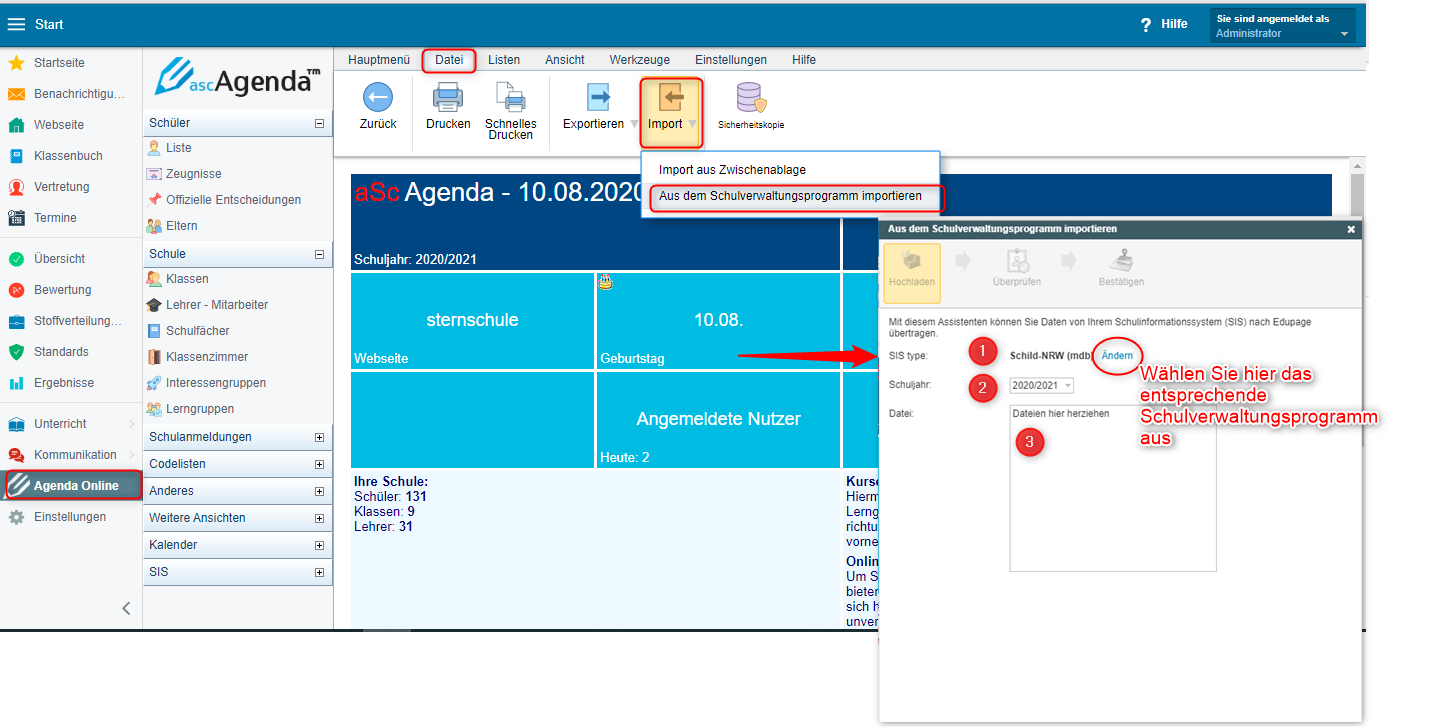Screen dimensions: 1433x727
Task: Open Eltern under Schüler
Action: point(182,226)
